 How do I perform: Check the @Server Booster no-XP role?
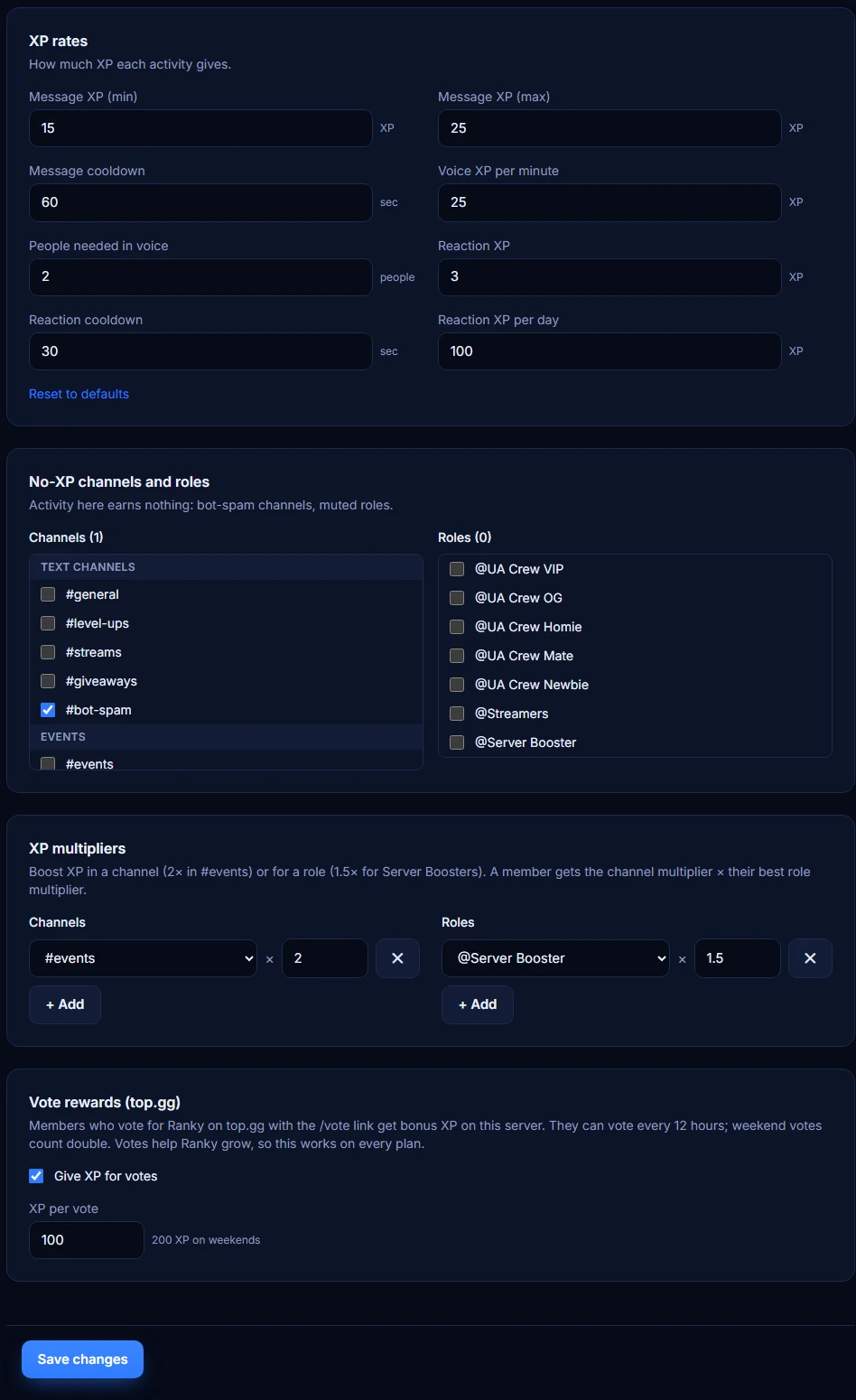[x=457, y=742]
